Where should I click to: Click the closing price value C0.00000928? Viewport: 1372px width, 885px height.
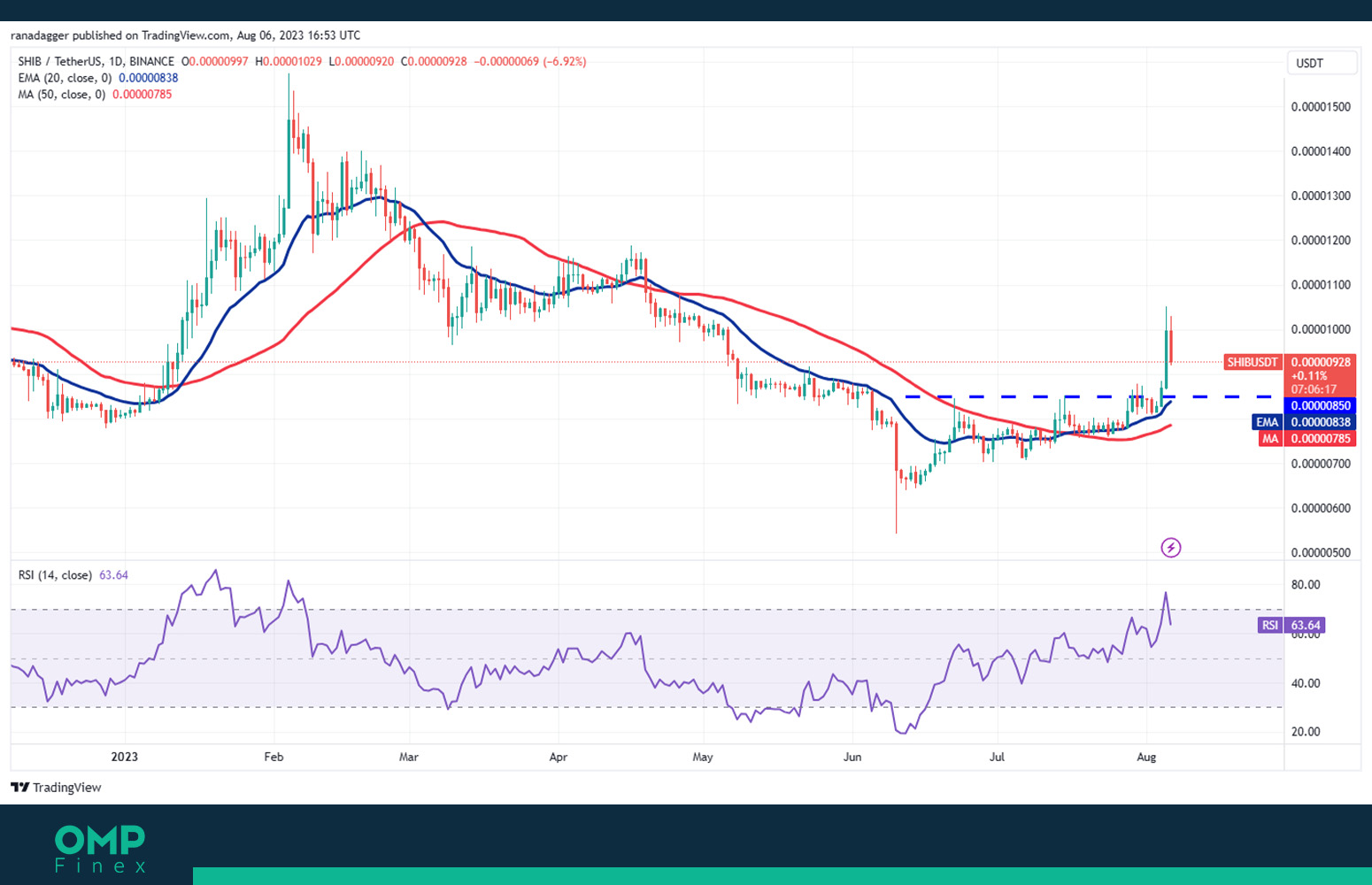[x=434, y=62]
